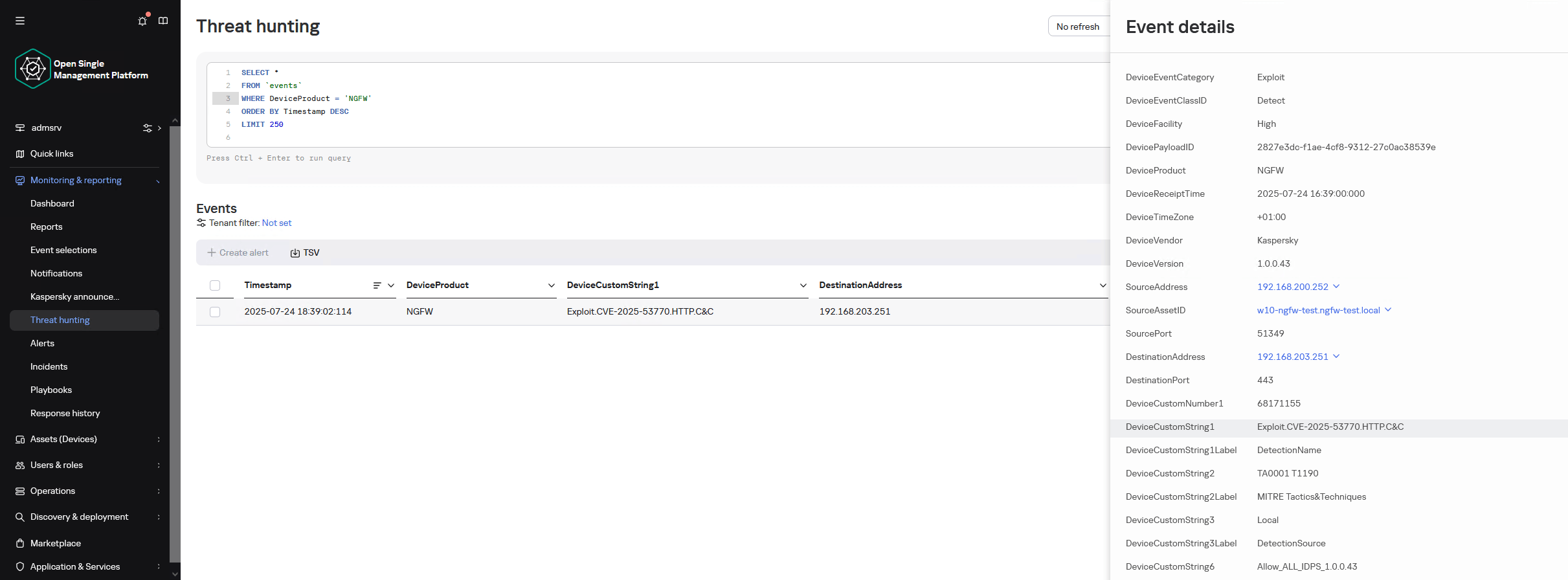Image resolution: width=1568 pixels, height=580 pixels.
Task: Click the 2025-07-24 18:39:02:114 timestamp cell
Action: [x=298, y=311]
